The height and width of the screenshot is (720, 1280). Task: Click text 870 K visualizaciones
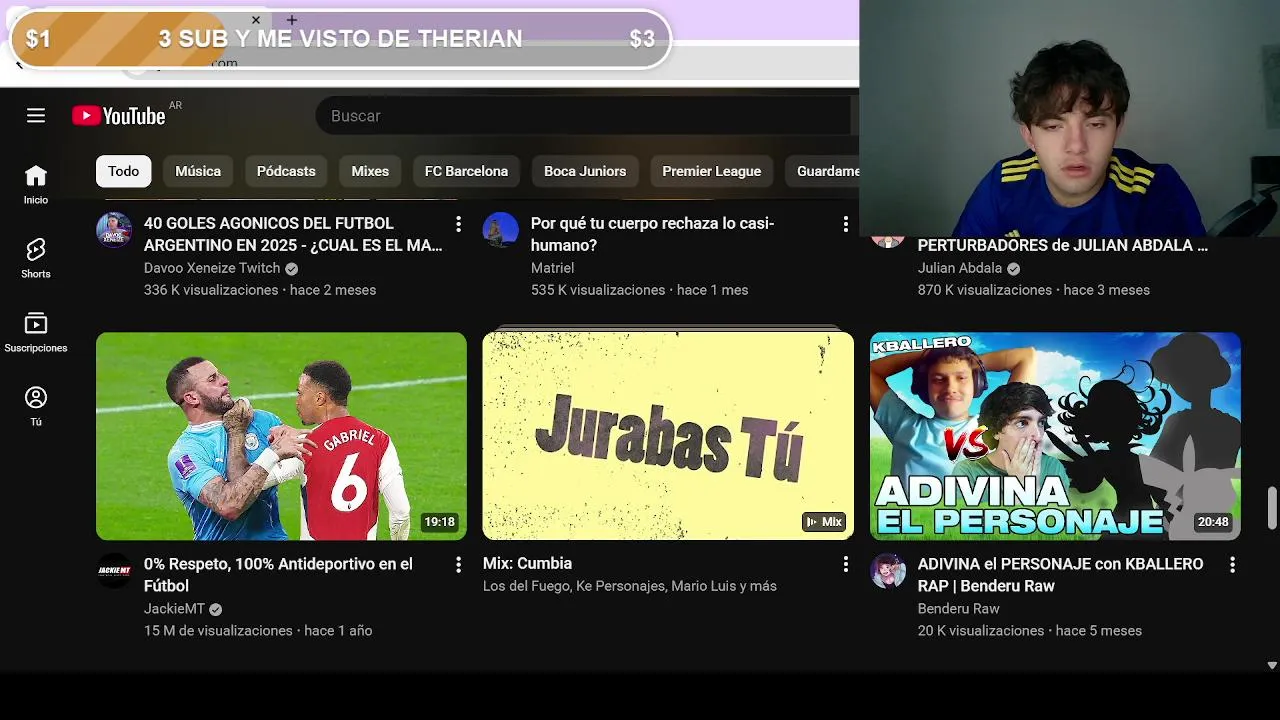(985, 290)
